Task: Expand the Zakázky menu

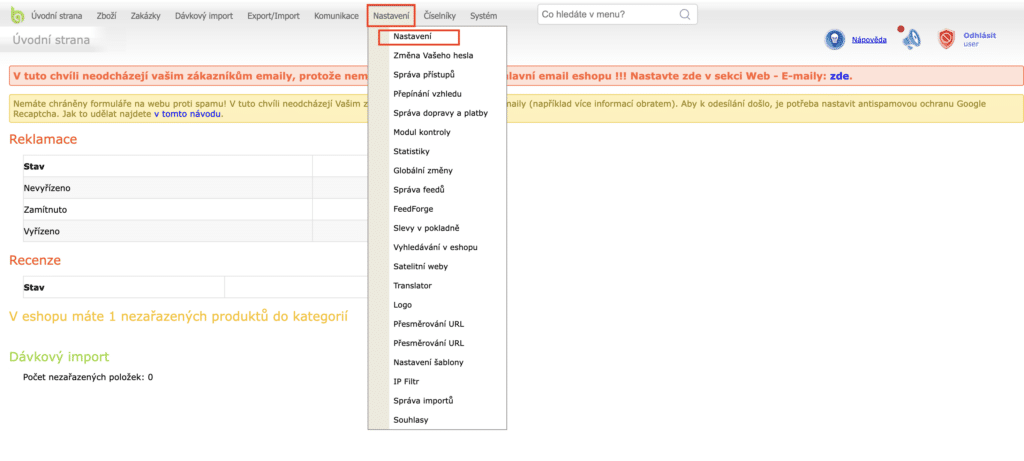Action: [x=146, y=16]
